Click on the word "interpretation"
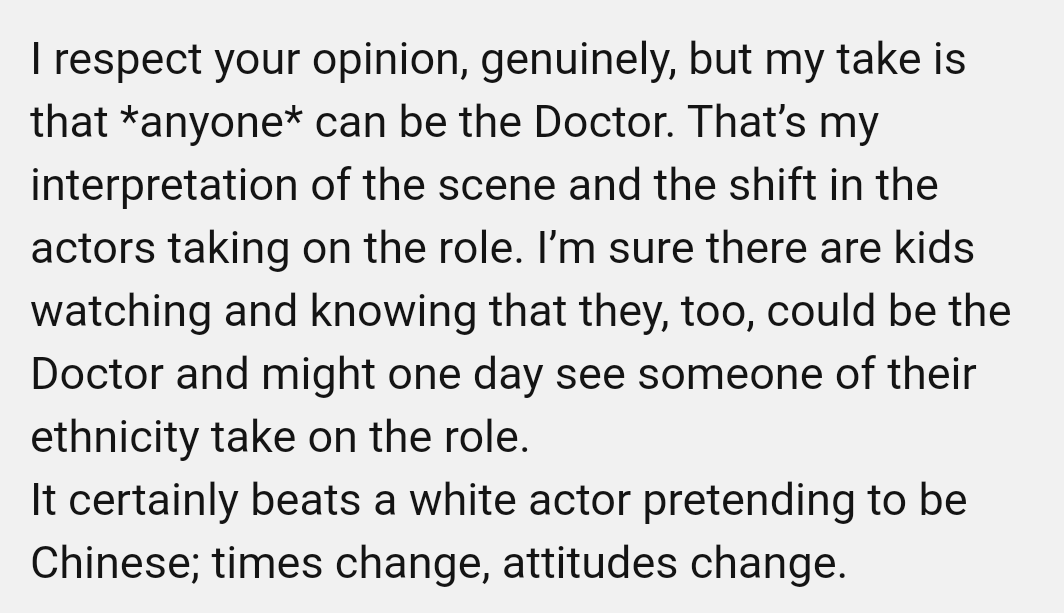The width and height of the screenshot is (1064, 613). click(164, 187)
